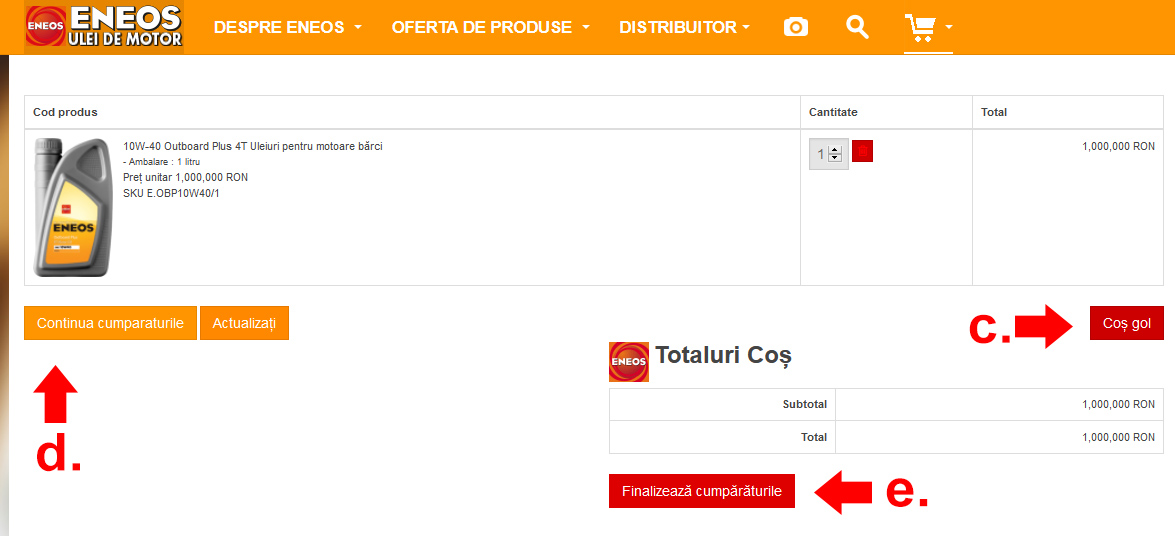Increase quantity with the up stepper arrow
1175x536 pixels.
click(836, 149)
